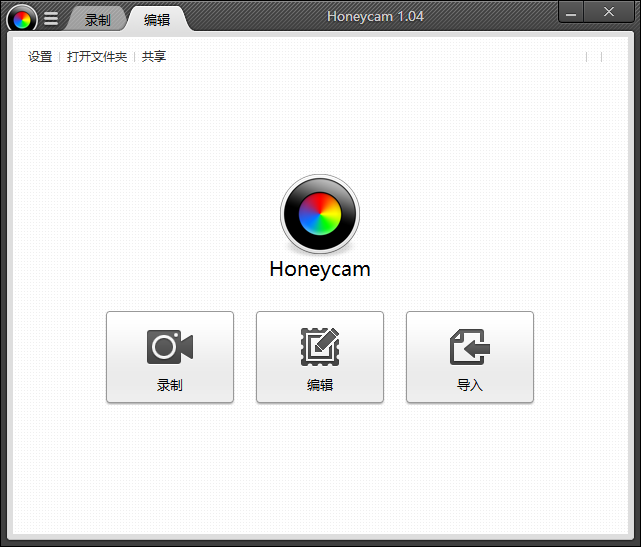This screenshot has width=641, height=547.
Task: Open the hamburger menu
Action: (51, 19)
